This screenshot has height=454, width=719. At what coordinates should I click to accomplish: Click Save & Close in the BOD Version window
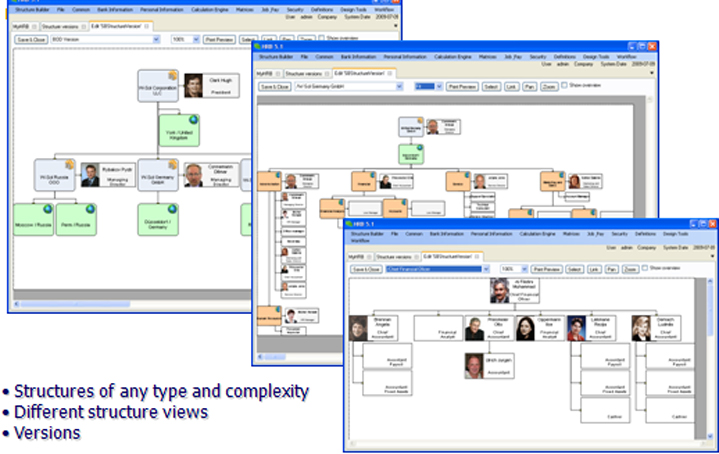point(31,40)
